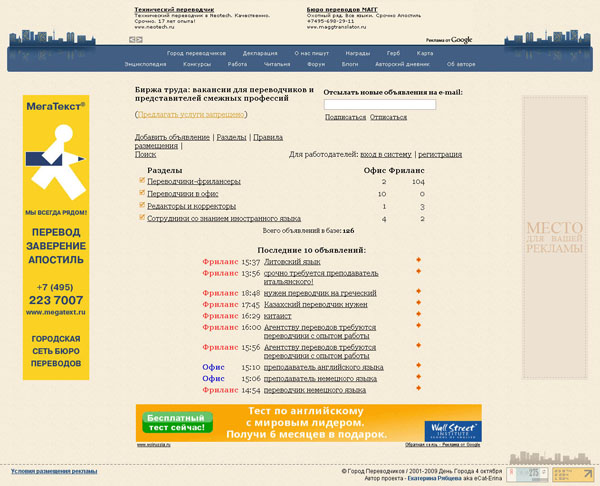Open the Об авторе menu item
The width and height of the screenshot is (600, 486).
[461, 64]
